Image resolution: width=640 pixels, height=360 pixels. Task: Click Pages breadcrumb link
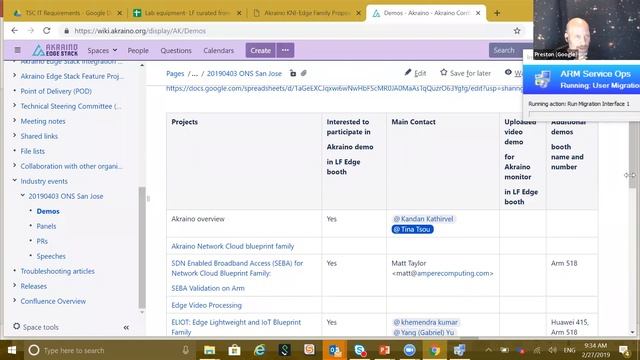(175, 73)
